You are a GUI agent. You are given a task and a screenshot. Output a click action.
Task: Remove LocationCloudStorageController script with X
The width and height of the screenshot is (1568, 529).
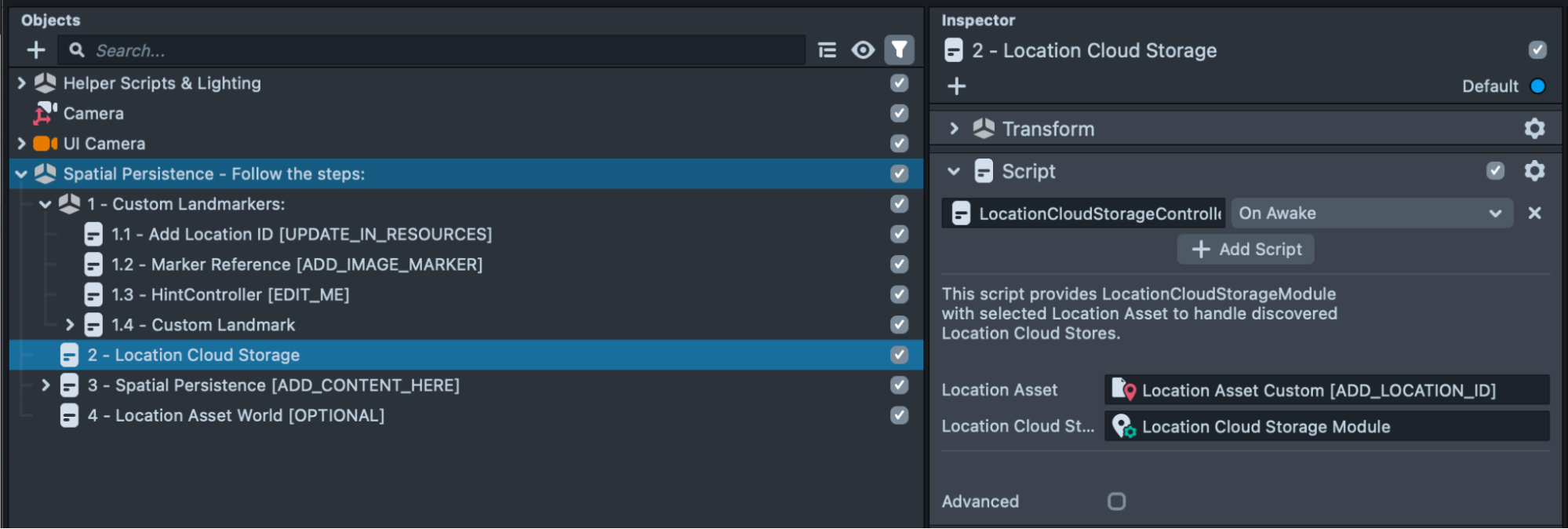[x=1534, y=213]
